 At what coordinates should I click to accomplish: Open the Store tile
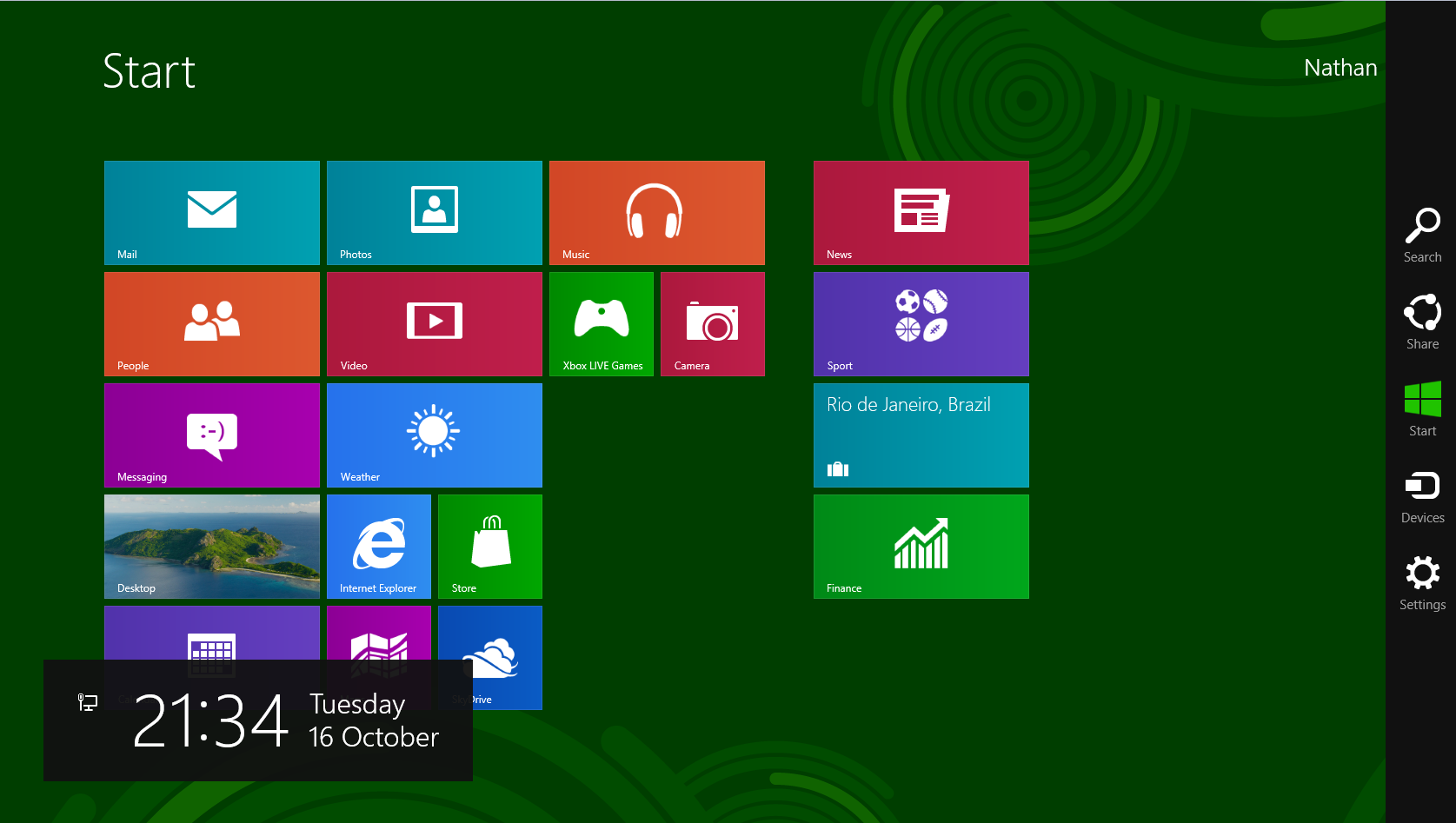[x=490, y=547]
